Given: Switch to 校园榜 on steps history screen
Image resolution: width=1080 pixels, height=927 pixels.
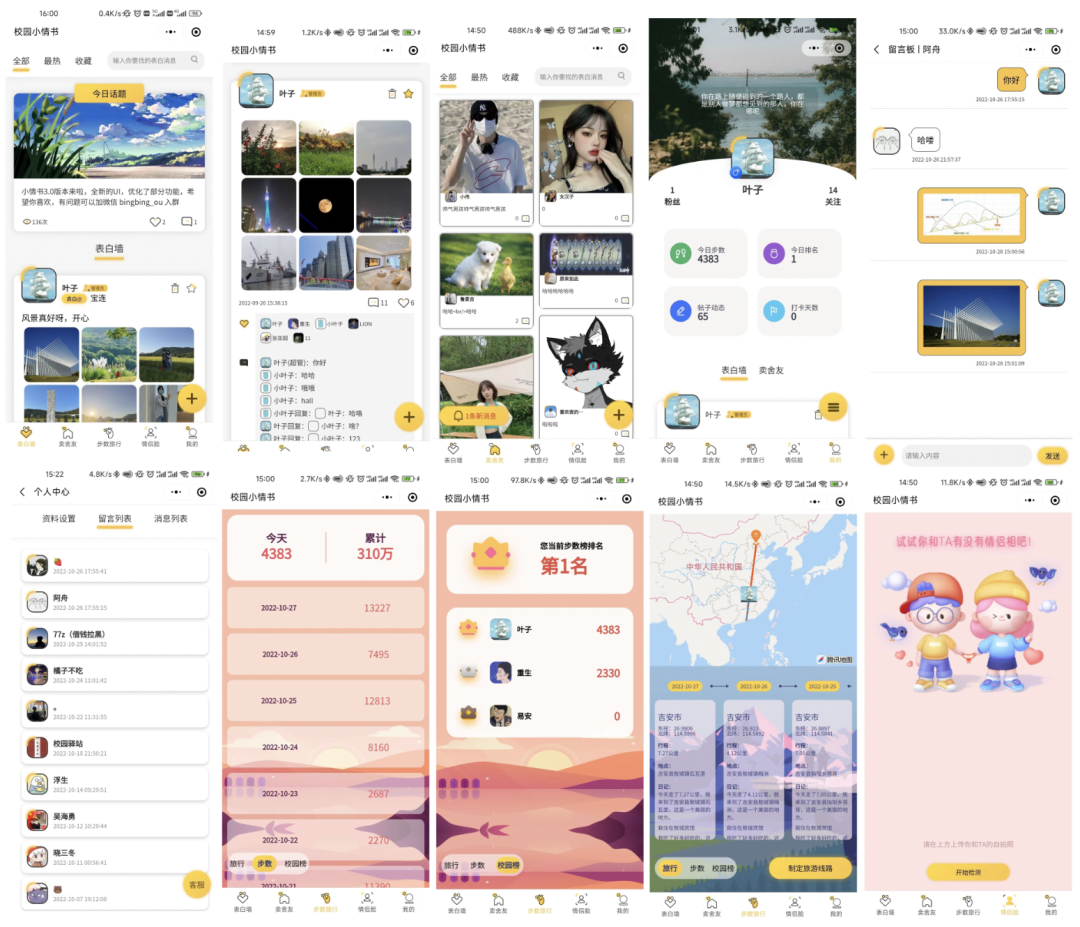Looking at the screenshot, I should point(295,864).
